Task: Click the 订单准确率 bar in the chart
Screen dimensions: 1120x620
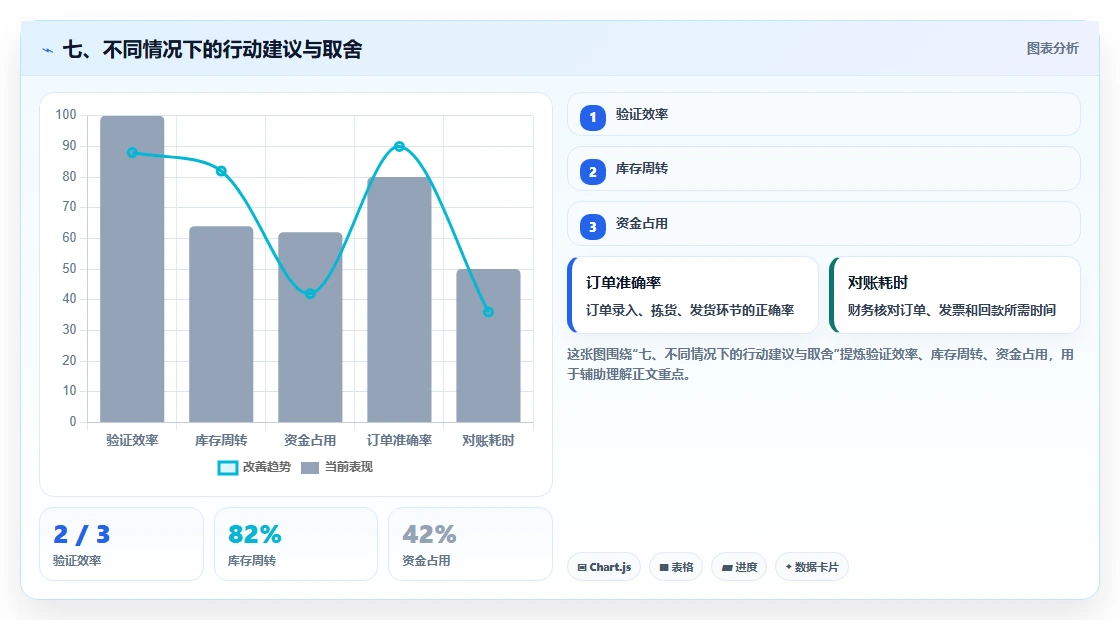Action: click(x=399, y=299)
